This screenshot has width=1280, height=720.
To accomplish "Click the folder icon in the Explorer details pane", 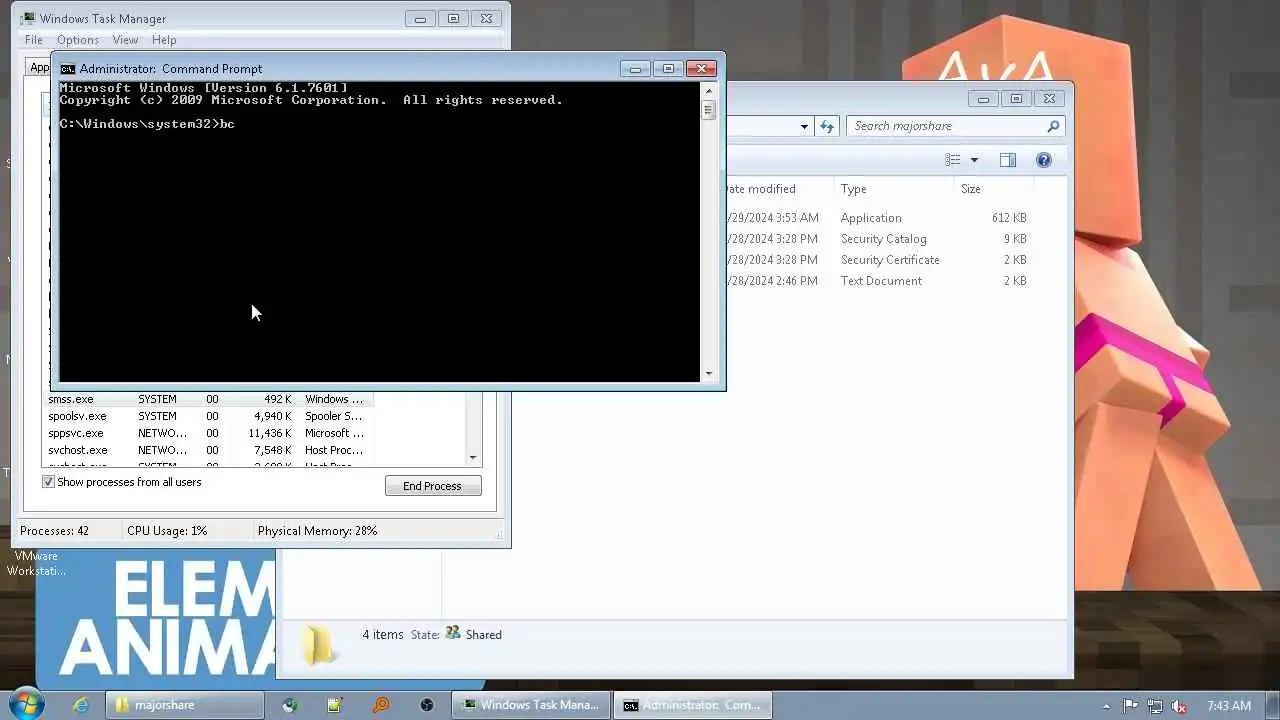I will tap(320, 645).
